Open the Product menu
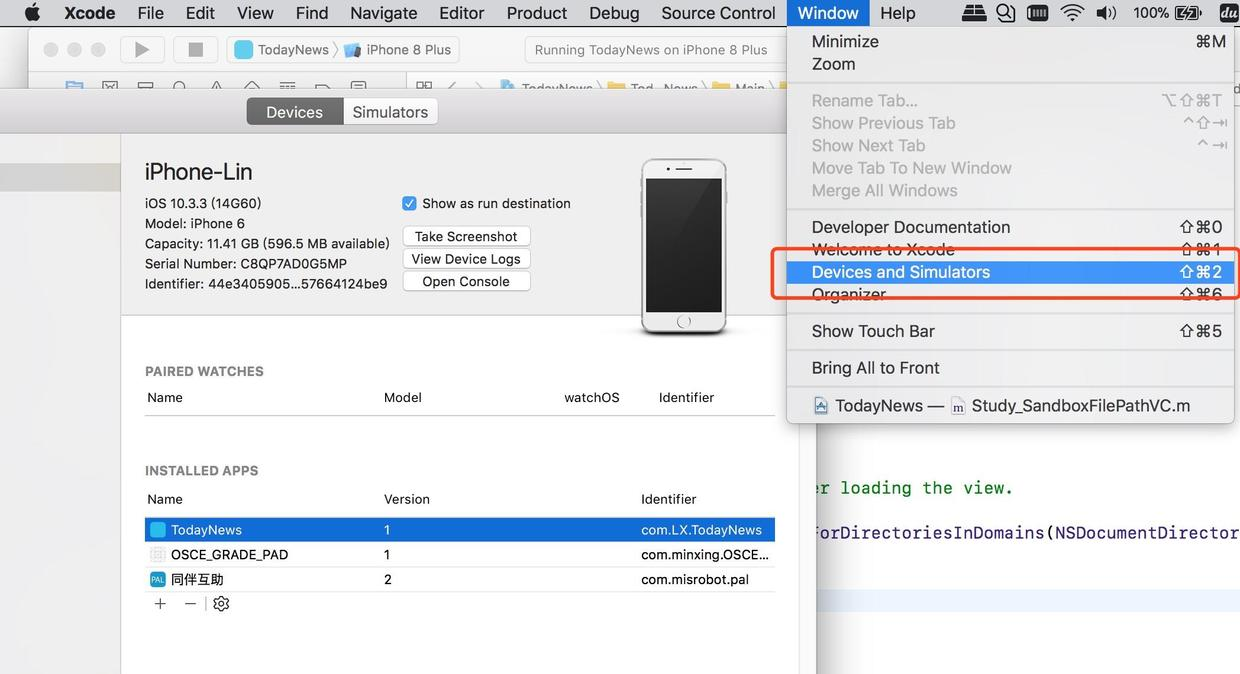This screenshot has width=1240, height=674. point(537,13)
